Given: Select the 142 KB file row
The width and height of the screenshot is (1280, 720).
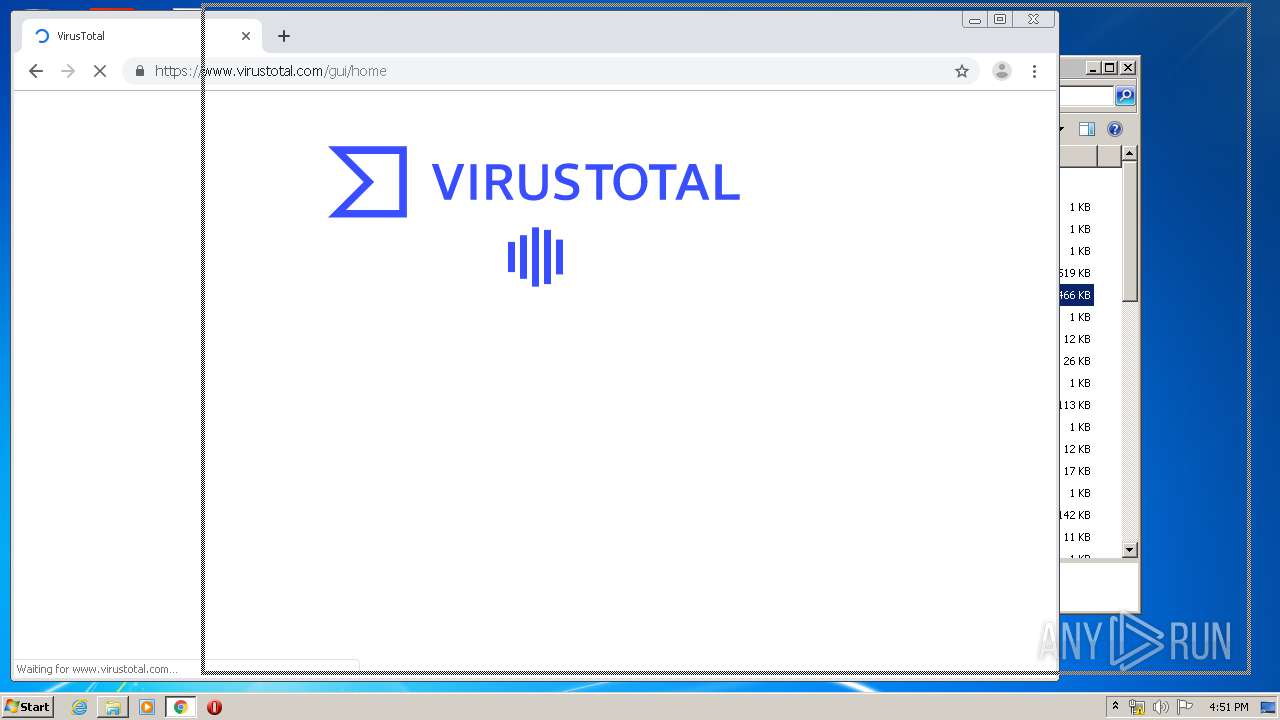Looking at the screenshot, I should point(1076,515).
